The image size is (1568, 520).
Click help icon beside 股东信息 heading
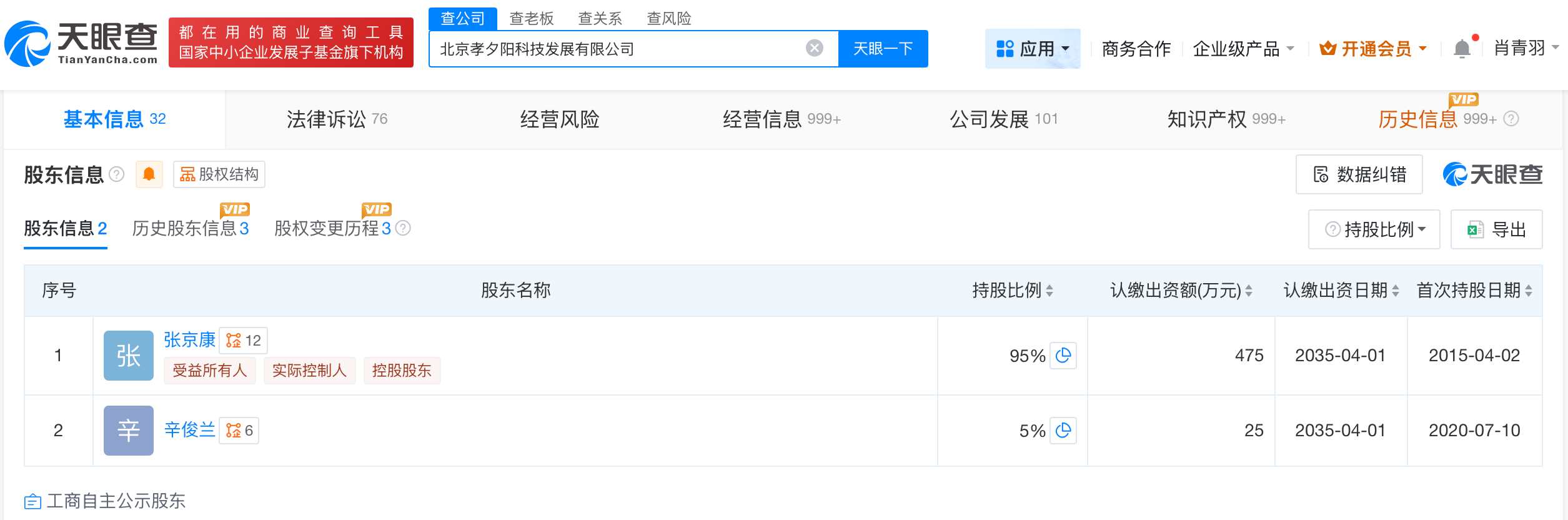(117, 174)
